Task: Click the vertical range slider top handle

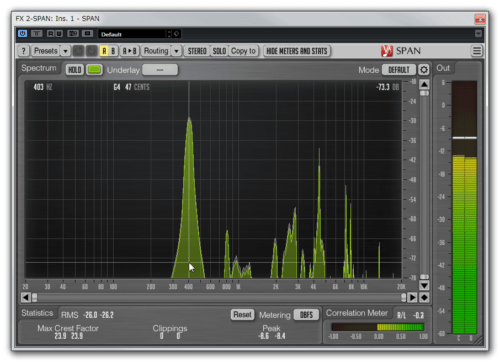Action: pyautogui.click(x=424, y=93)
